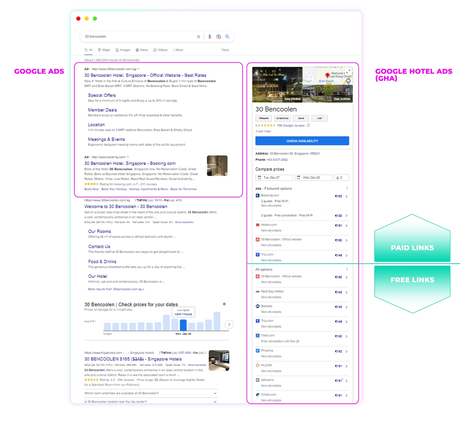Open the check-out date picker in Compare prices
The image size is (465, 423).
[x=314, y=178]
